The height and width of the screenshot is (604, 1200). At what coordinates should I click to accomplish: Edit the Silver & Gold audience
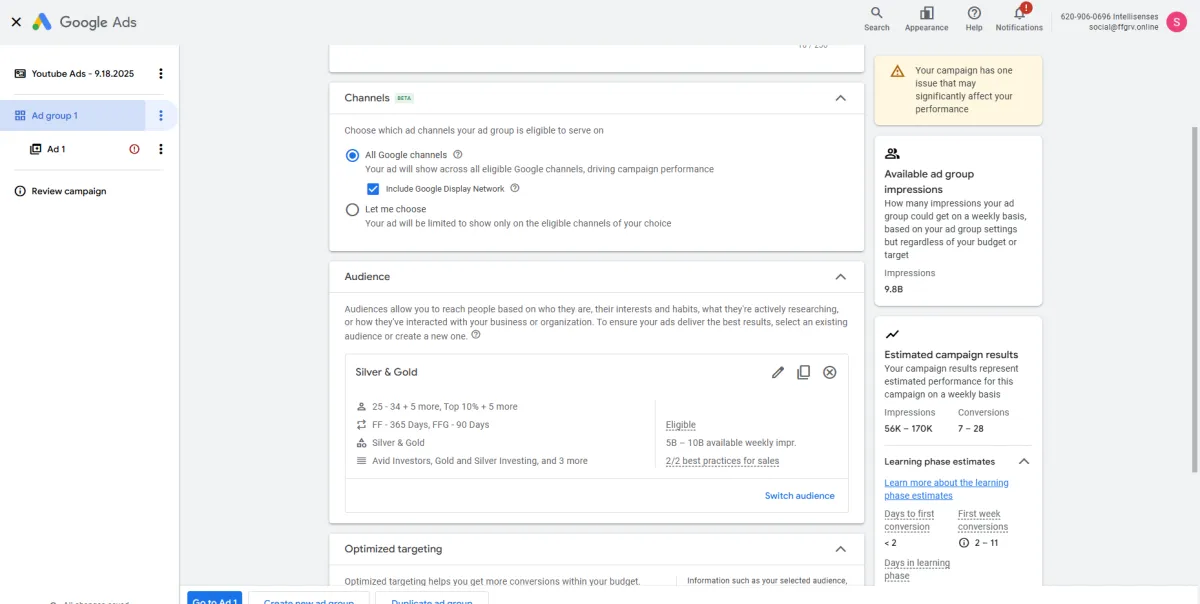[x=778, y=372]
